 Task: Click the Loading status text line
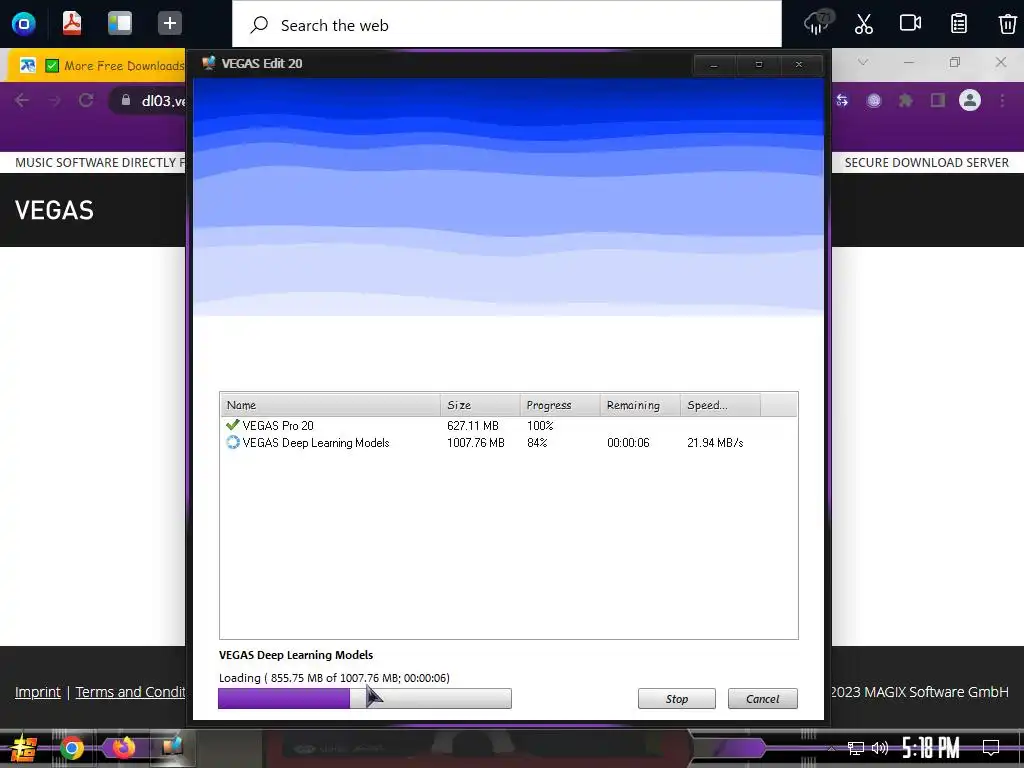coord(334,678)
